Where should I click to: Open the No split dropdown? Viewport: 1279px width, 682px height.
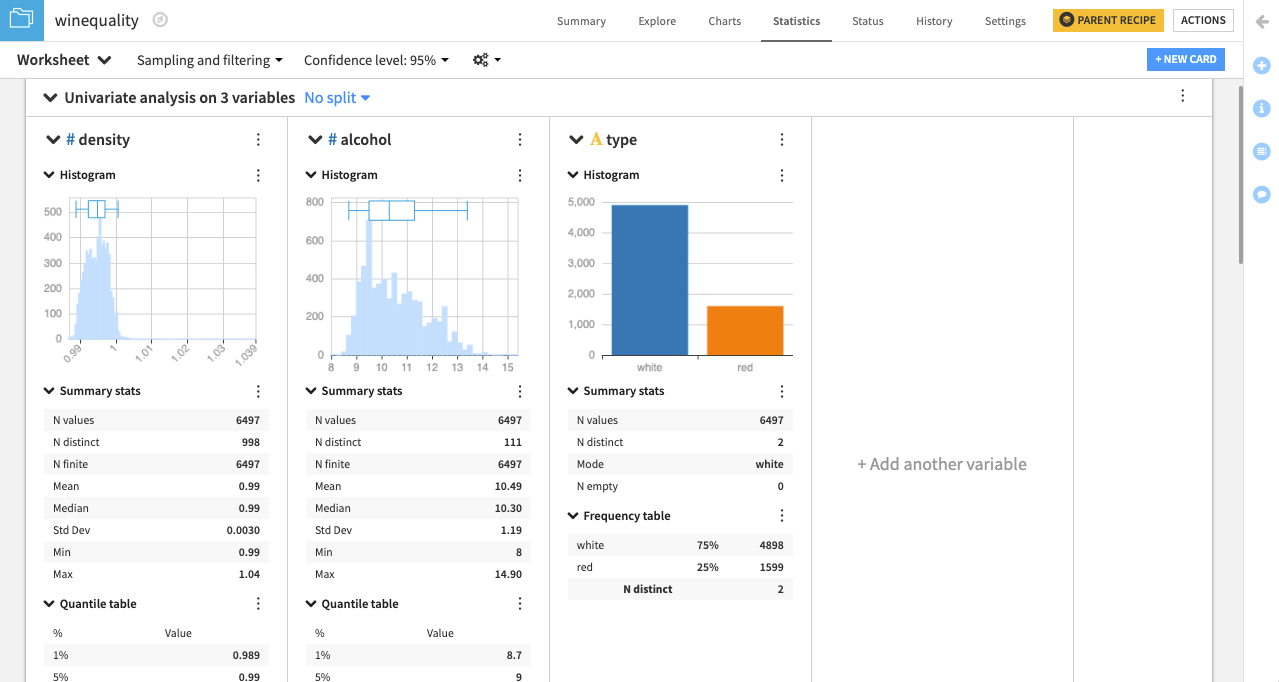coord(337,98)
